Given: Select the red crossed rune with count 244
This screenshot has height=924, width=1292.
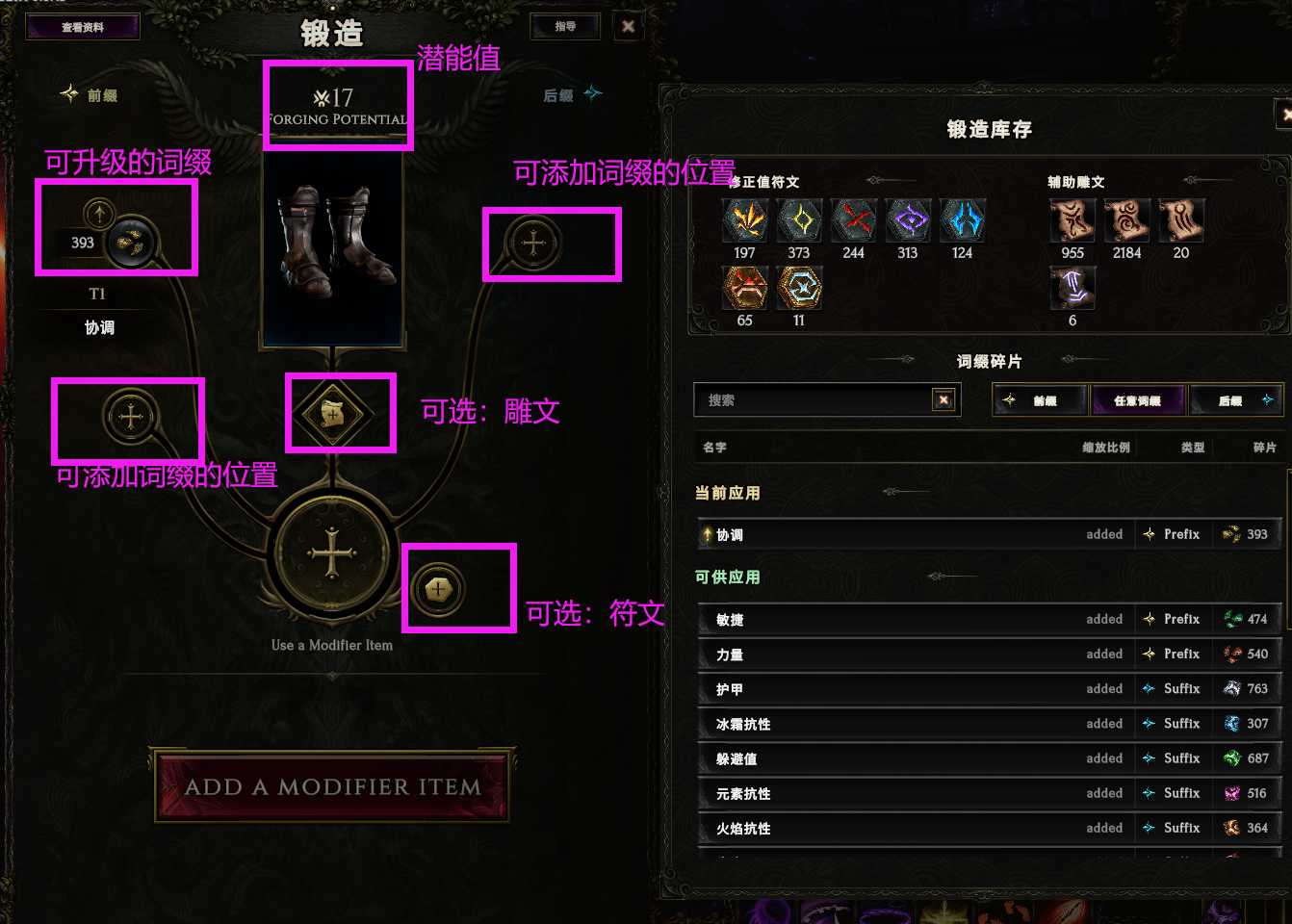Looking at the screenshot, I should [x=854, y=220].
